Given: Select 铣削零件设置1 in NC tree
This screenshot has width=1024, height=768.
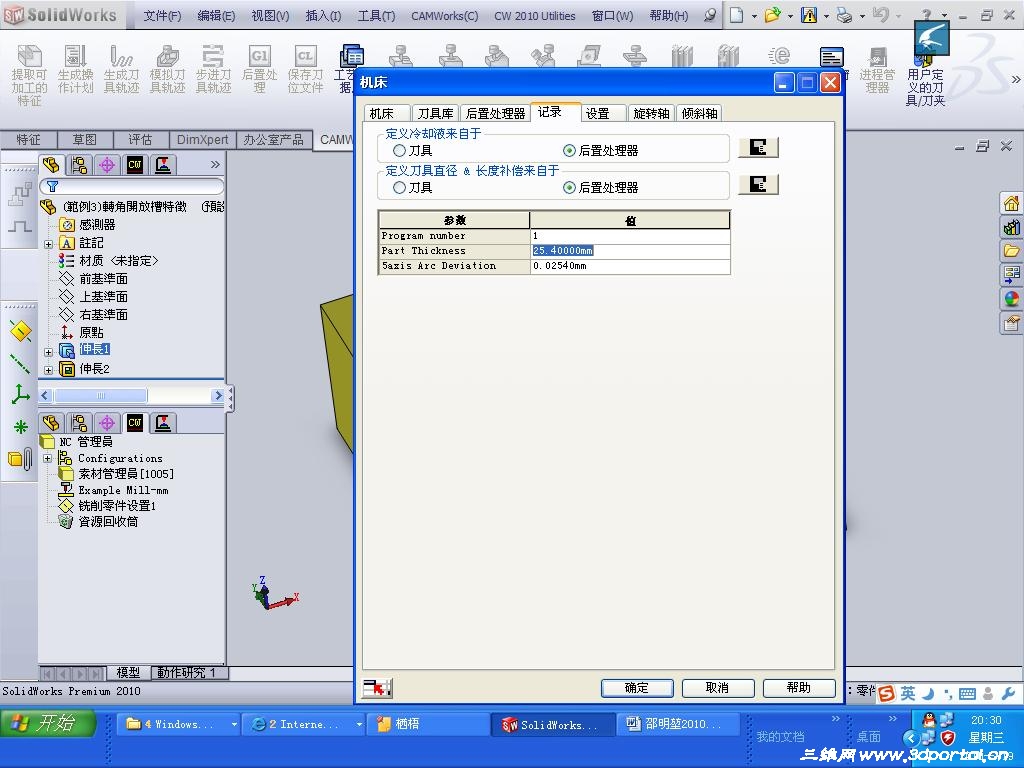Looking at the screenshot, I should click(x=117, y=506).
